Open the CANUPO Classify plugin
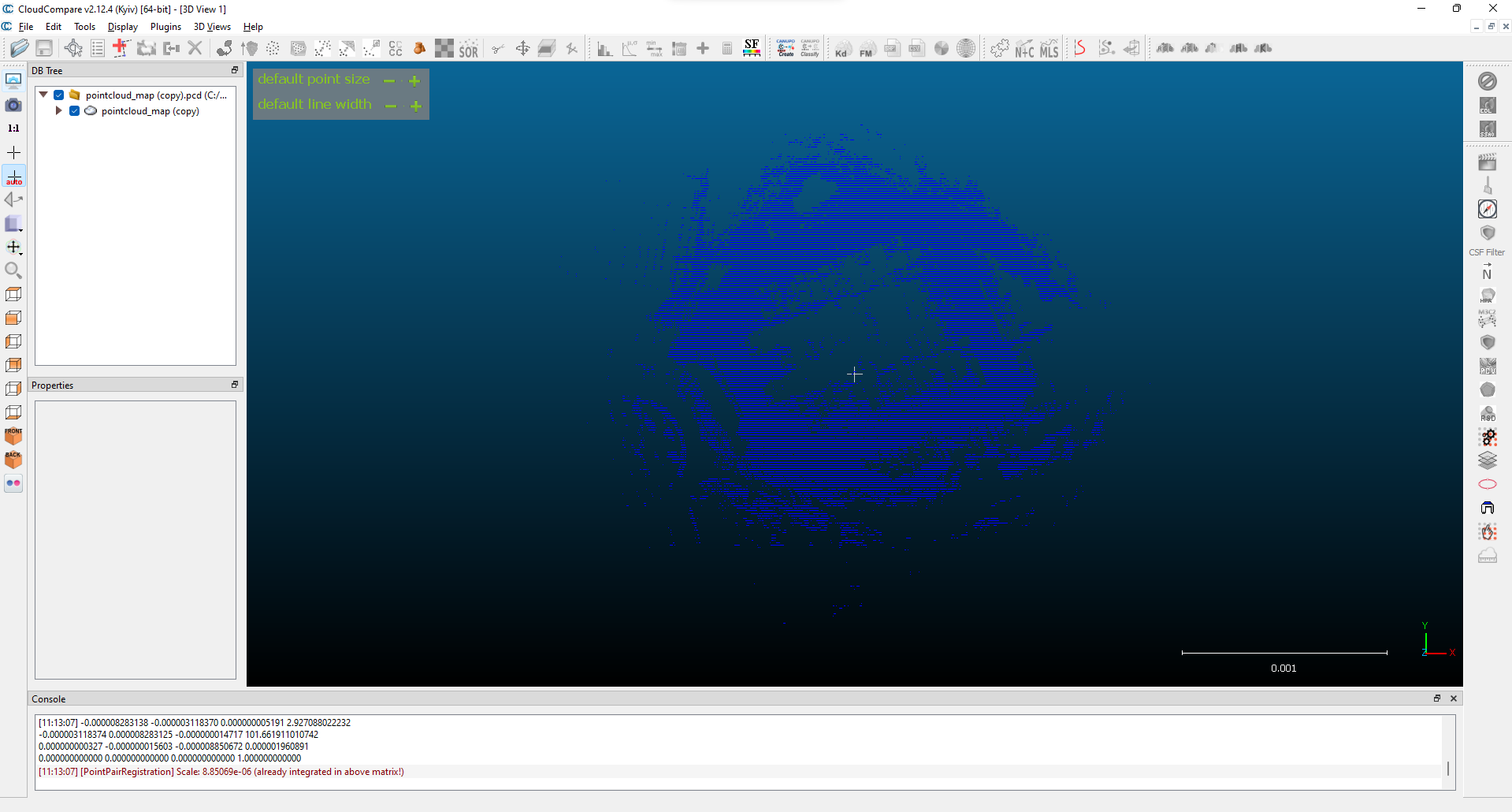 (810, 49)
